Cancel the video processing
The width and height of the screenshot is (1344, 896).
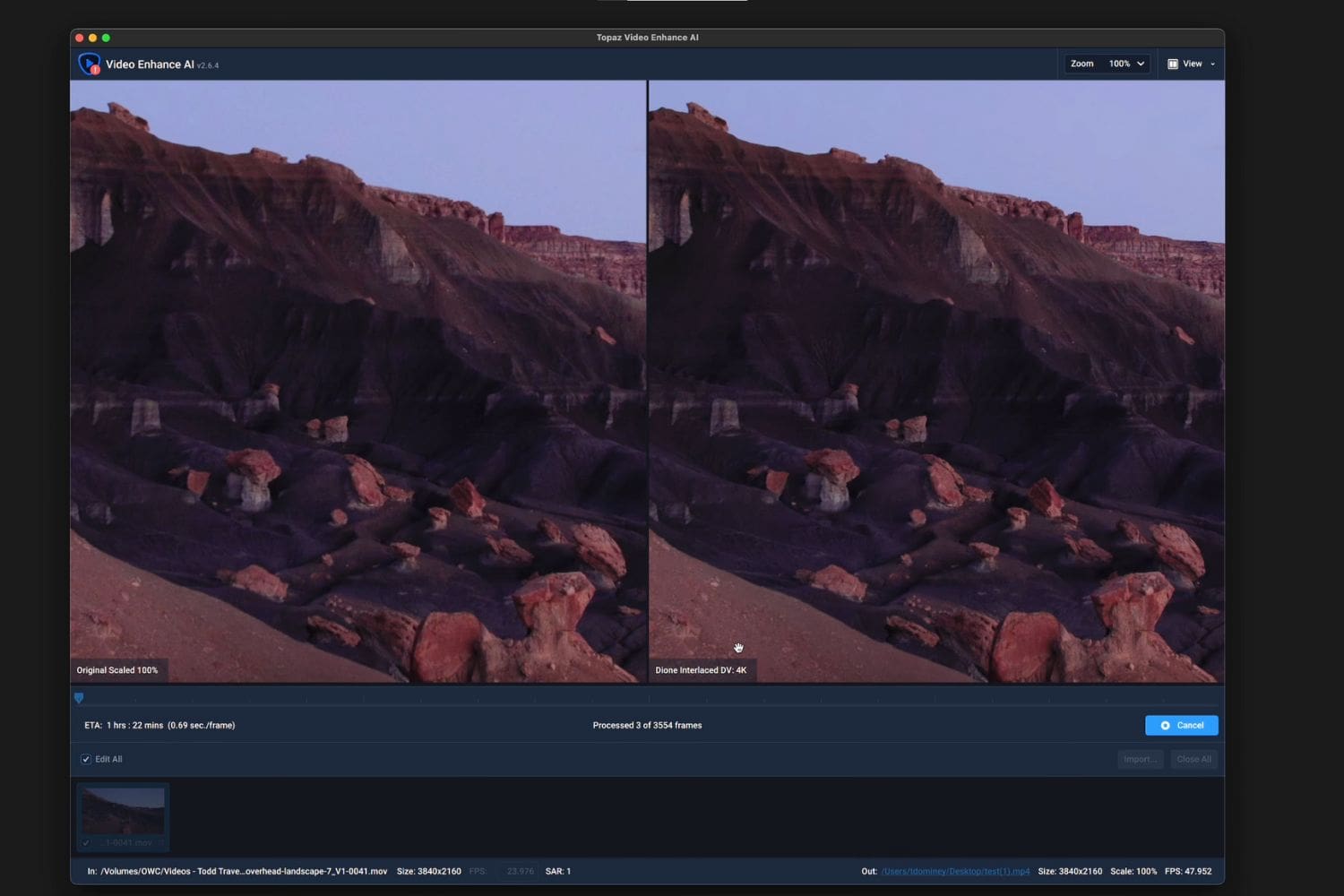click(1181, 726)
